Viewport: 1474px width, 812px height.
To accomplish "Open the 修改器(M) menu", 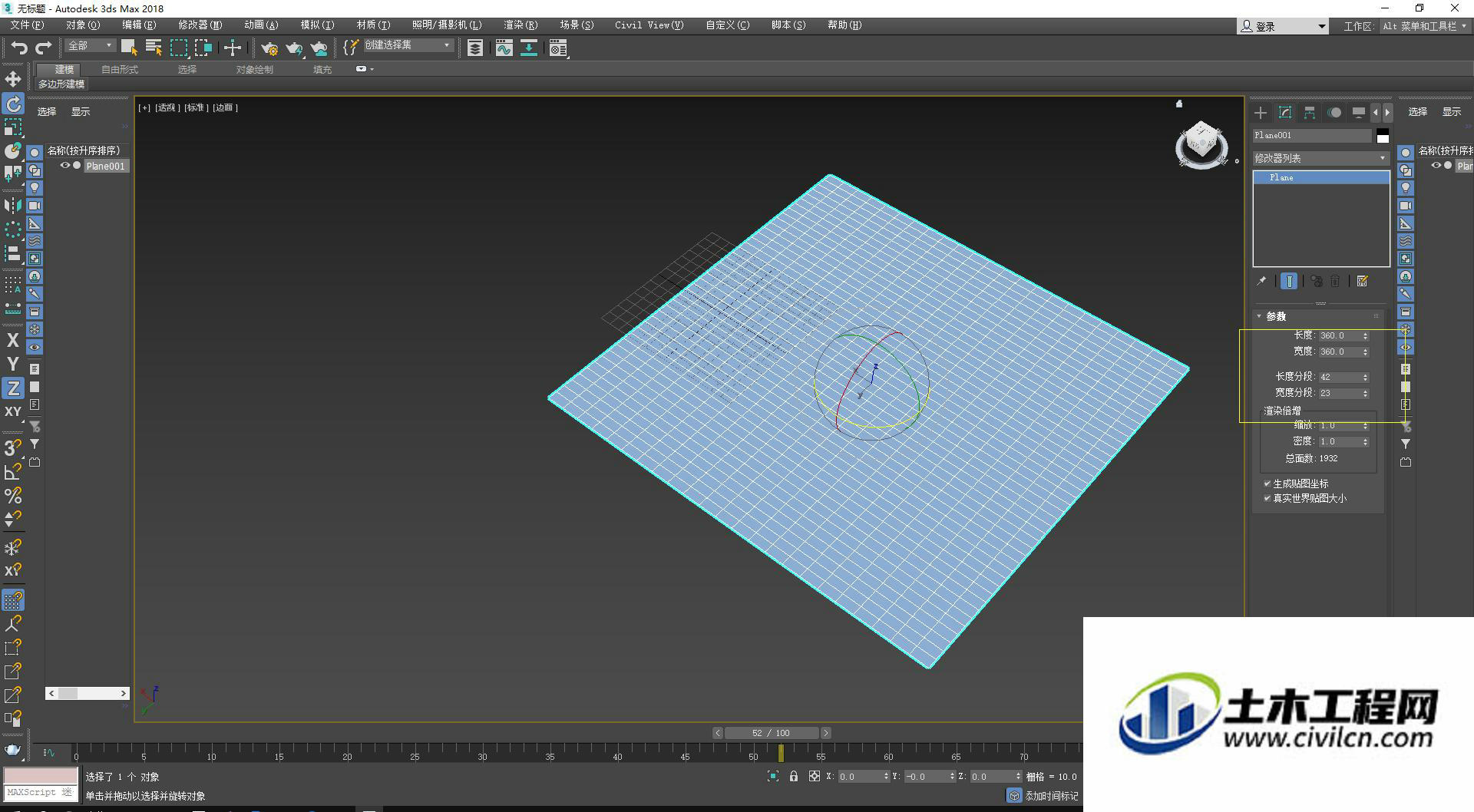I will tap(200, 25).
